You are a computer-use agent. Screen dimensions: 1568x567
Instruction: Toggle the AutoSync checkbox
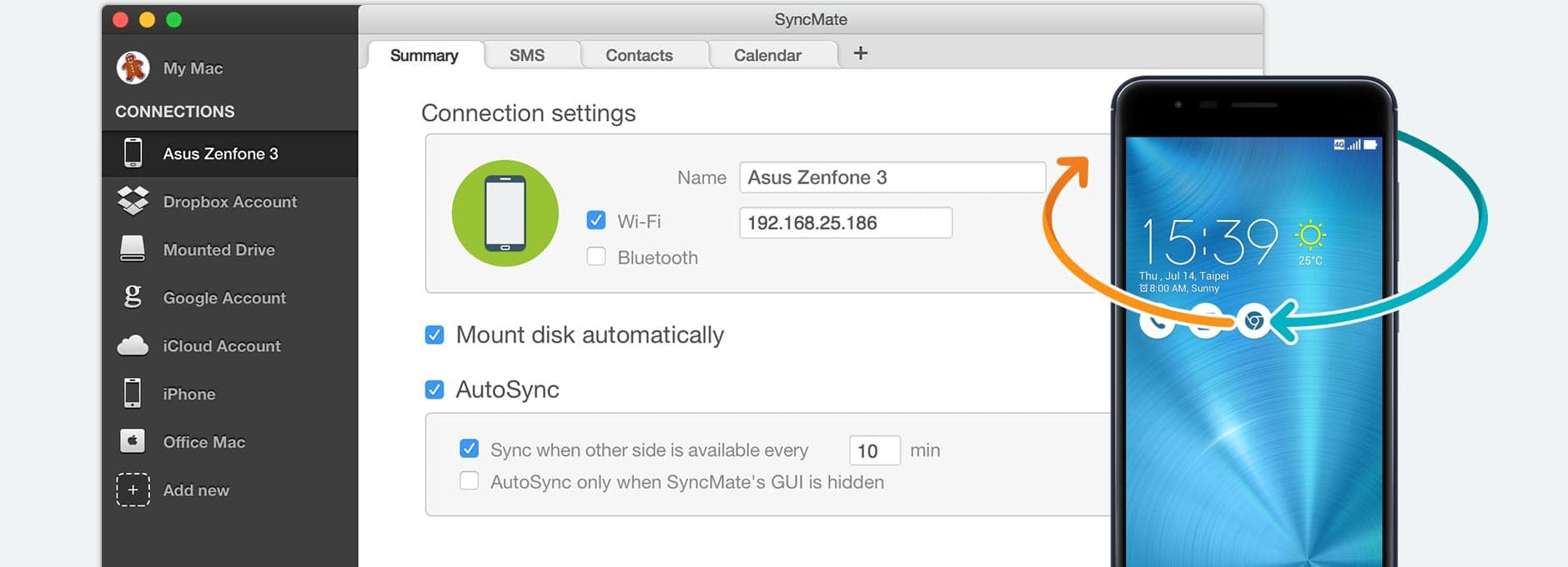[x=435, y=389]
